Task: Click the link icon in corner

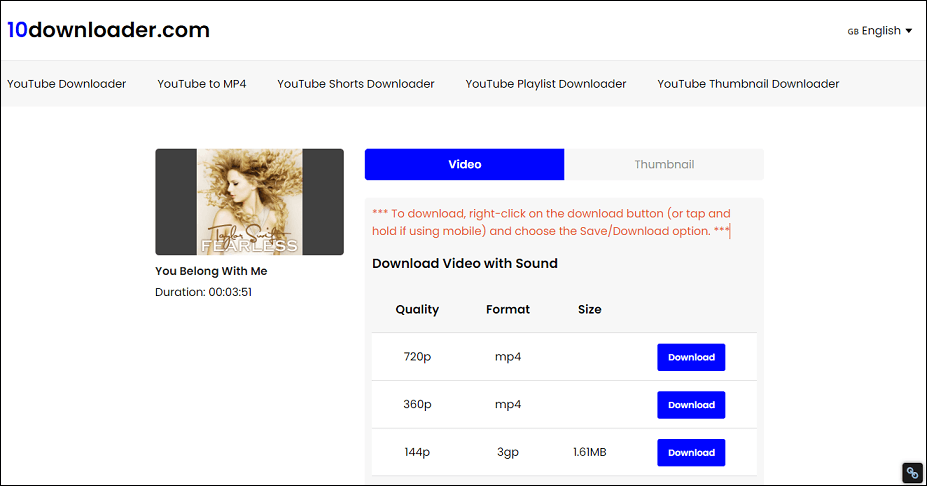Action: [912, 473]
